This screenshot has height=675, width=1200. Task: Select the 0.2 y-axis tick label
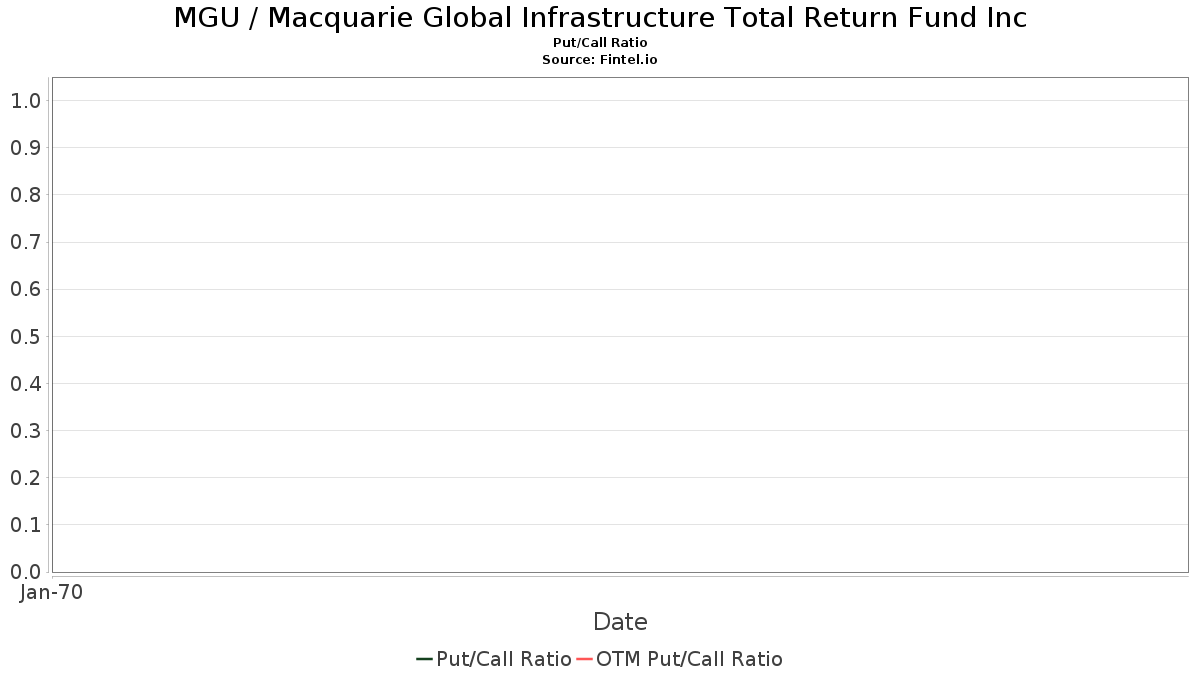(26, 478)
